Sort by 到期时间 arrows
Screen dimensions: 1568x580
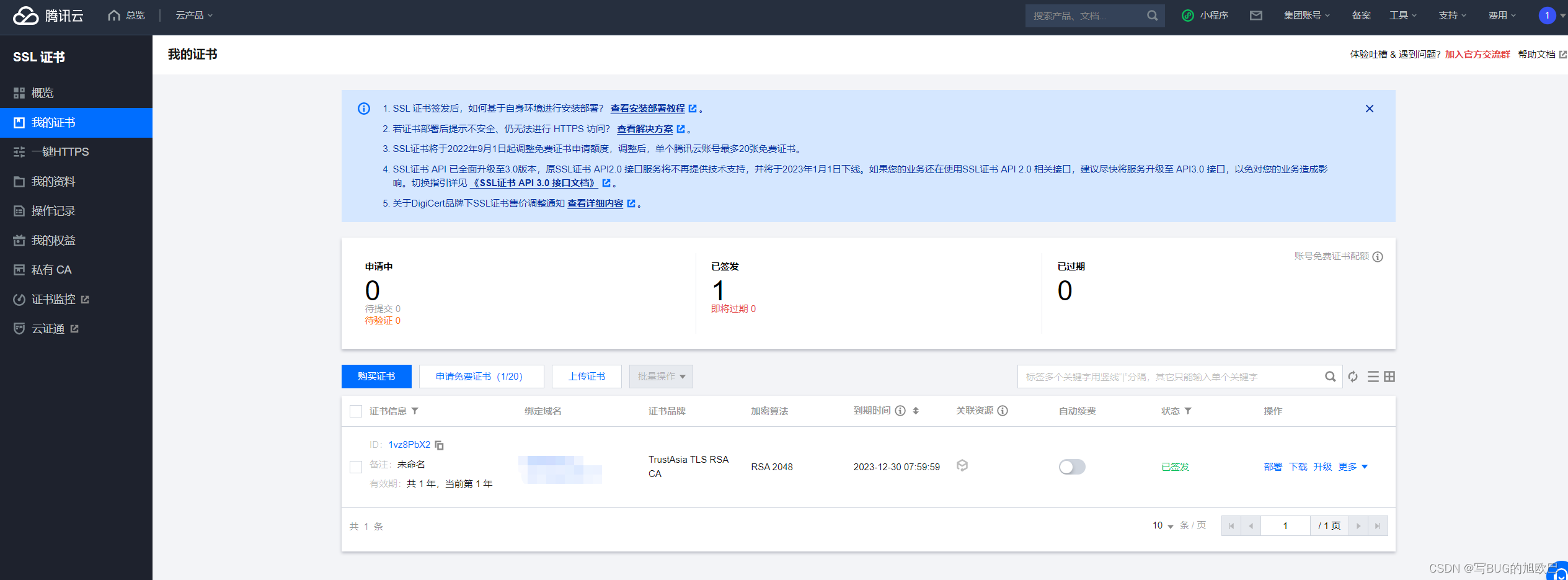click(916, 411)
